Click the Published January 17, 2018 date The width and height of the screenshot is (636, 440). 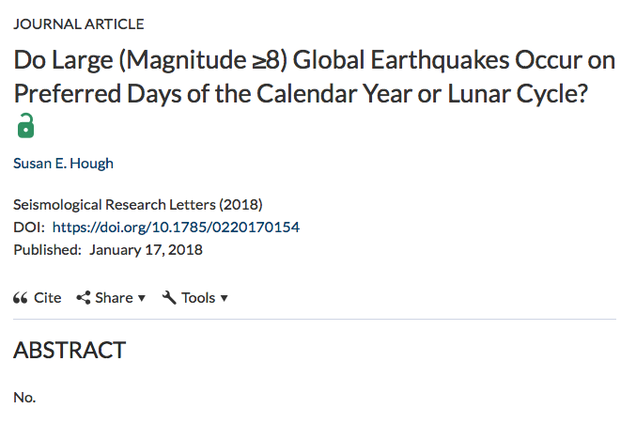click(146, 250)
